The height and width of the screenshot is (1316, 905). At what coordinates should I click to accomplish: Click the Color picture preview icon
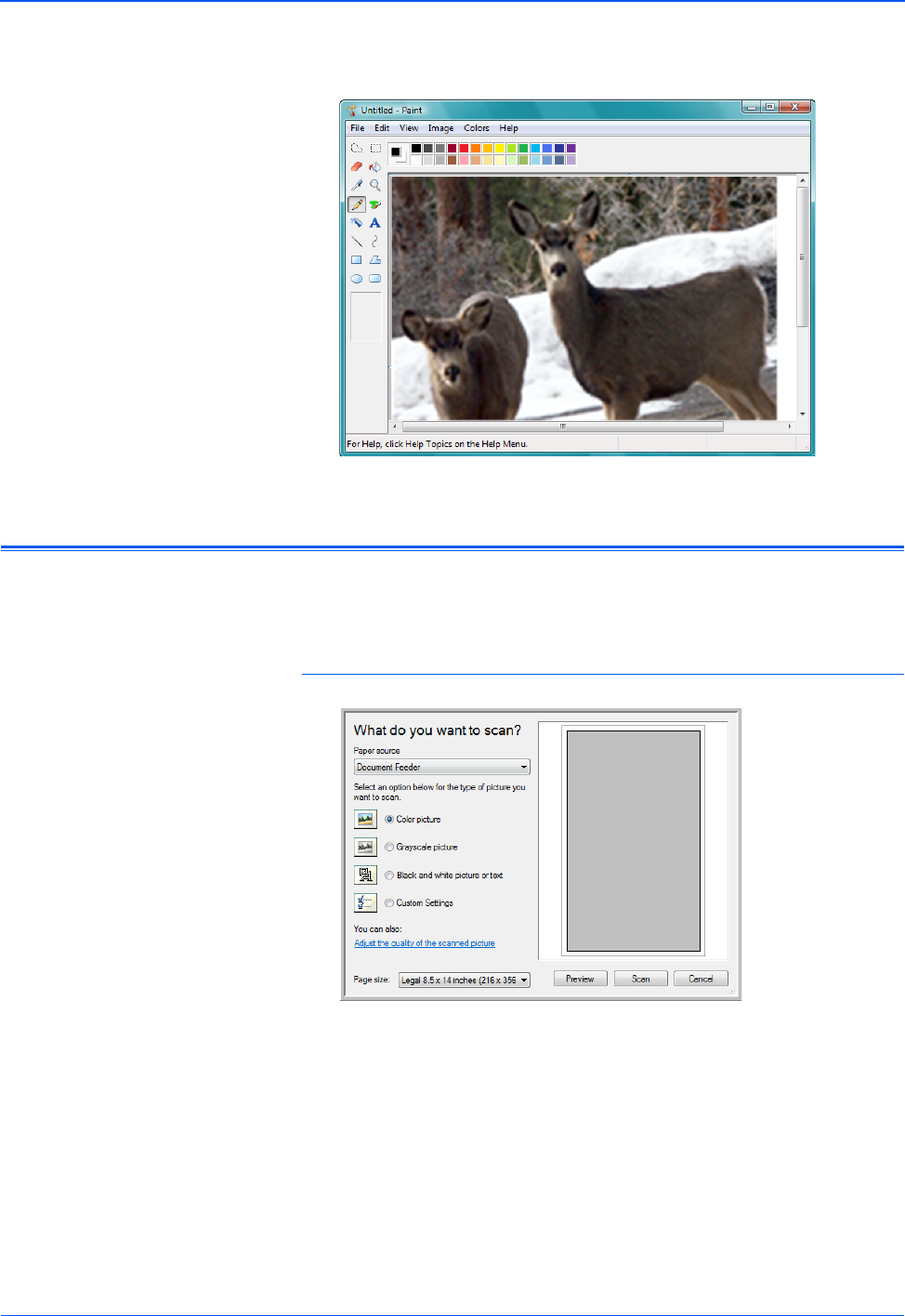pyautogui.click(x=365, y=819)
